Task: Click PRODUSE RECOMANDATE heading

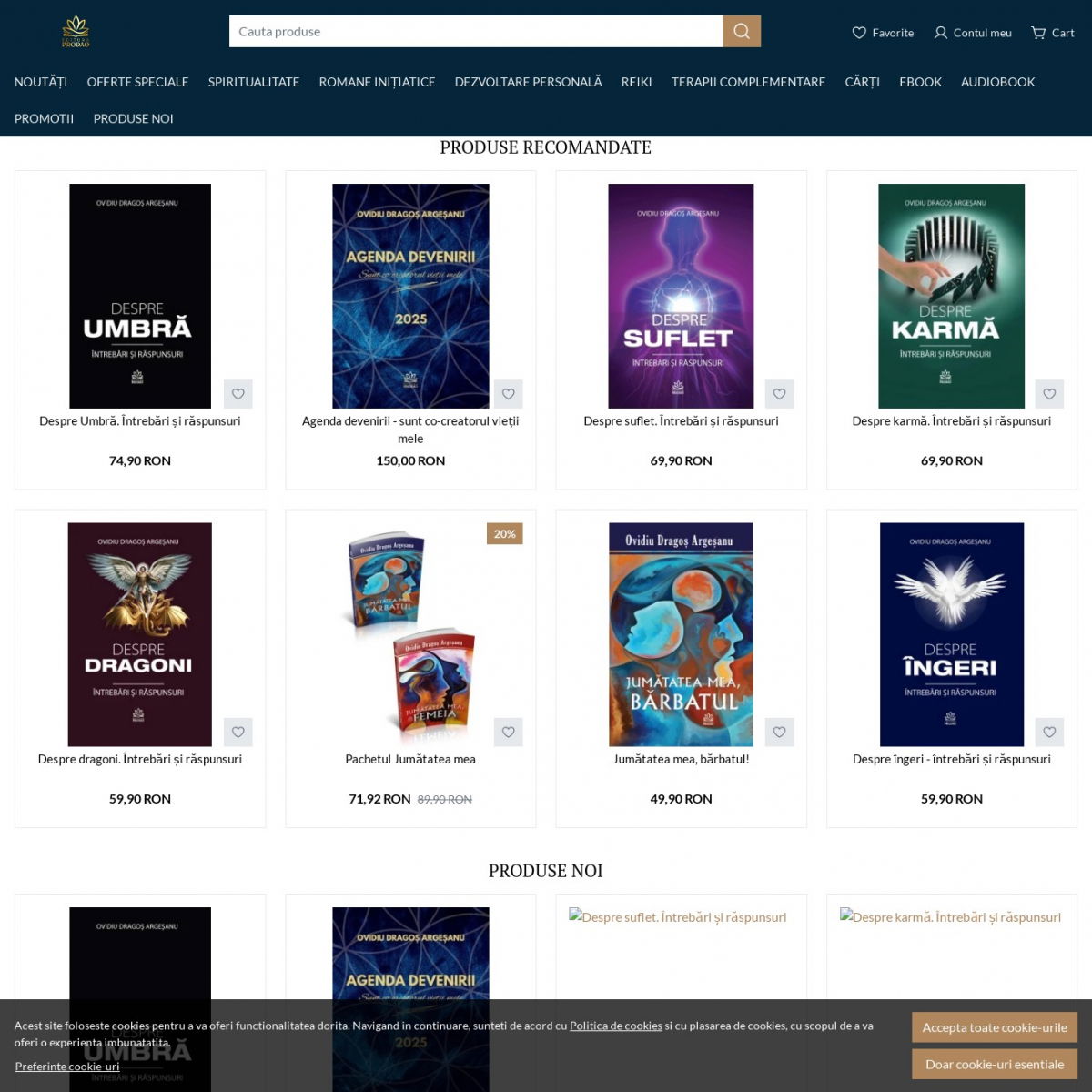Action: tap(546, 147)
